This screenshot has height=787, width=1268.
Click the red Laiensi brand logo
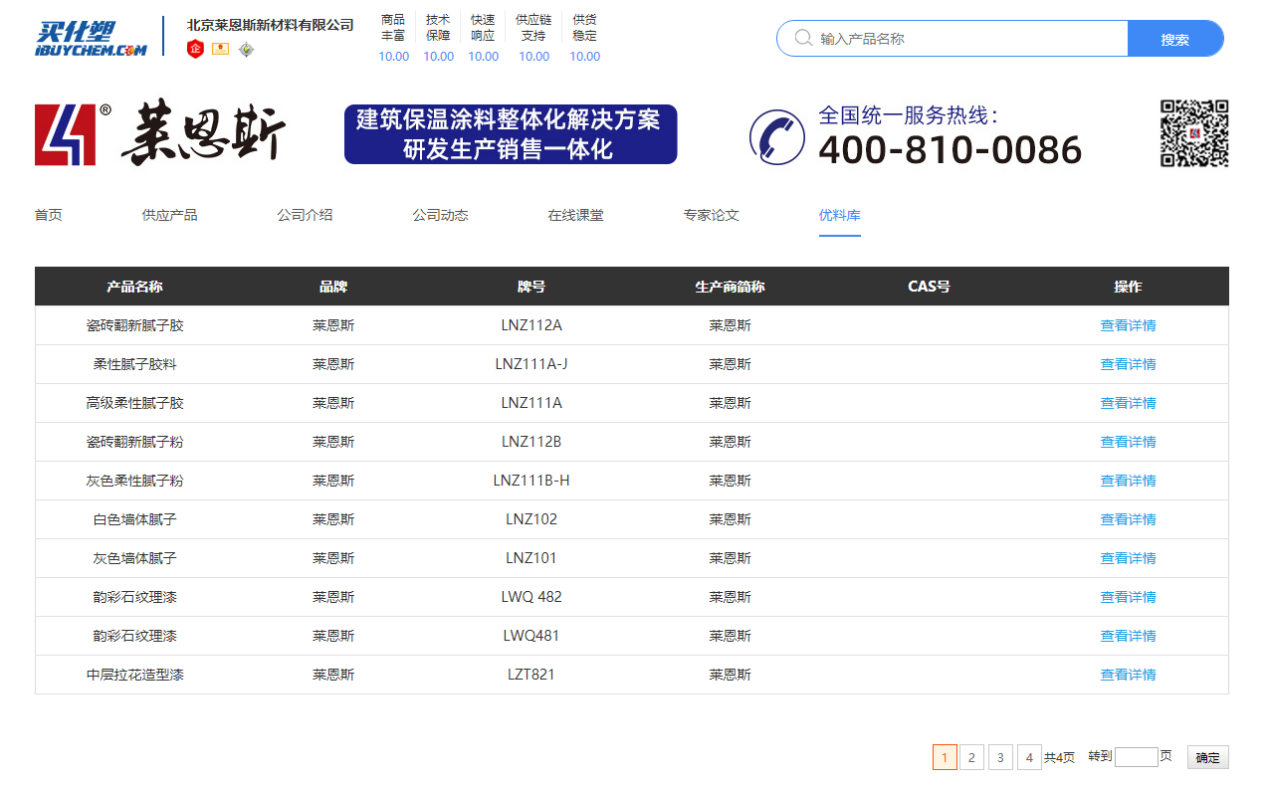coord(66,134)
